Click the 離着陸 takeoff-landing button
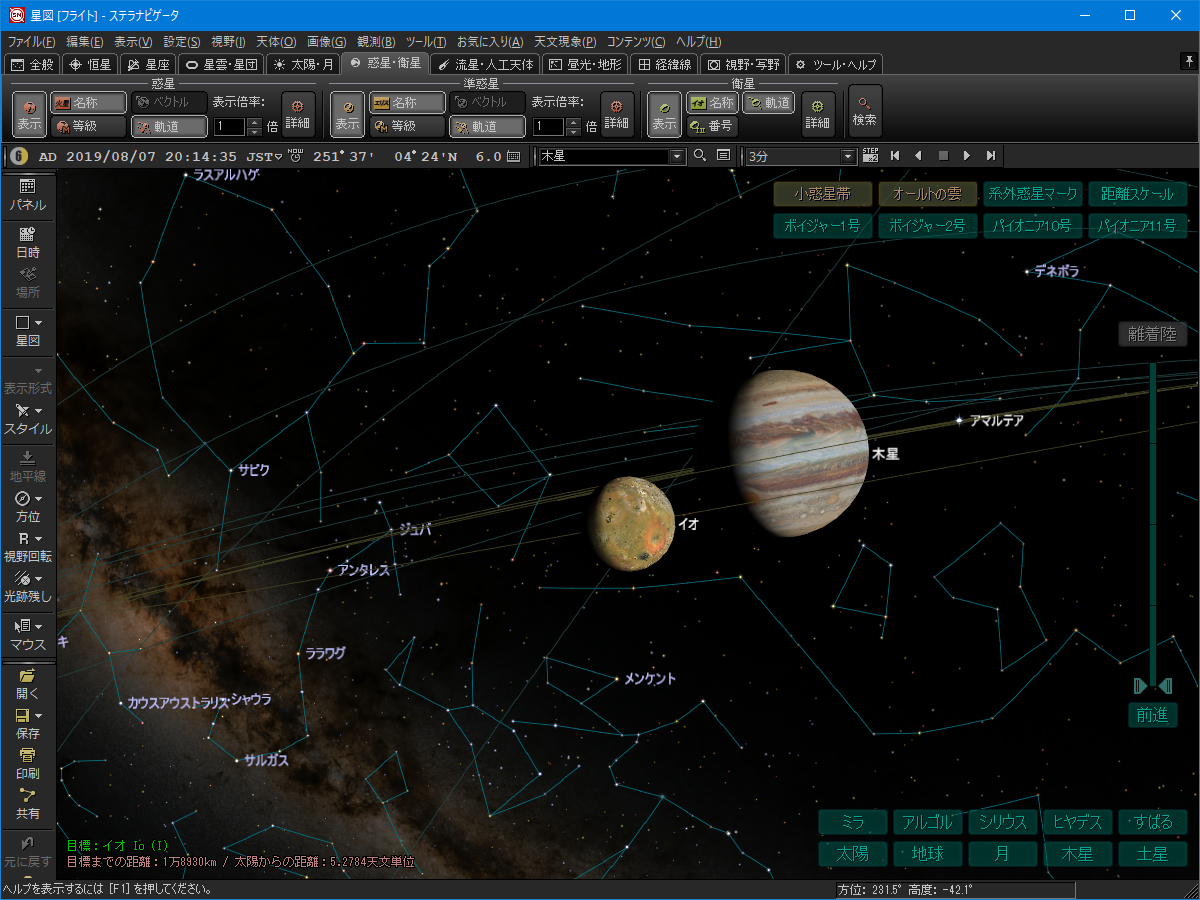The width and height of the screenshot is (1200, 900). click(1153, 335)
